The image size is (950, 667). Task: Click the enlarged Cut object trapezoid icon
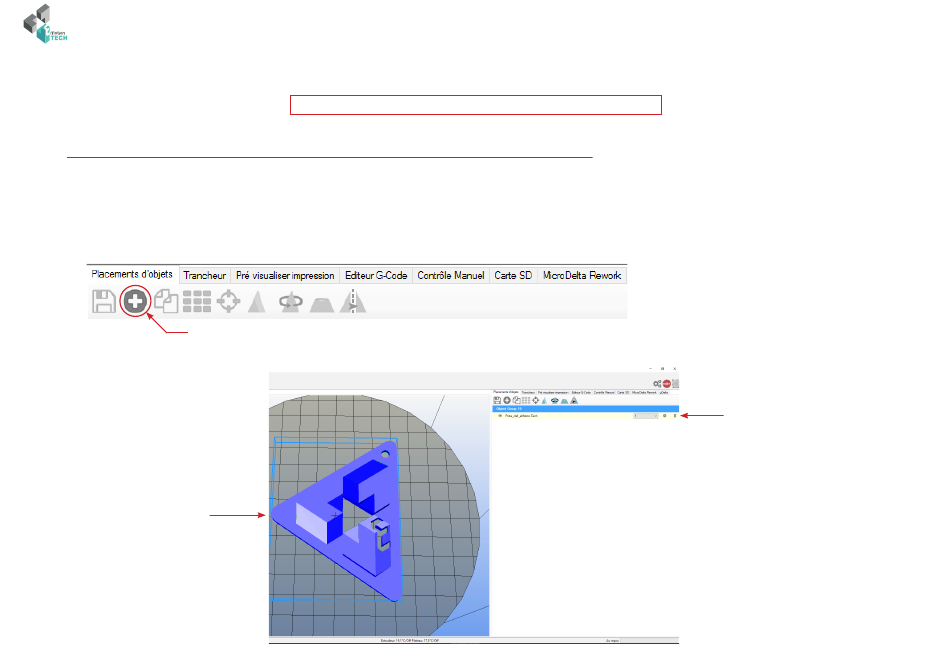point(322,304)
